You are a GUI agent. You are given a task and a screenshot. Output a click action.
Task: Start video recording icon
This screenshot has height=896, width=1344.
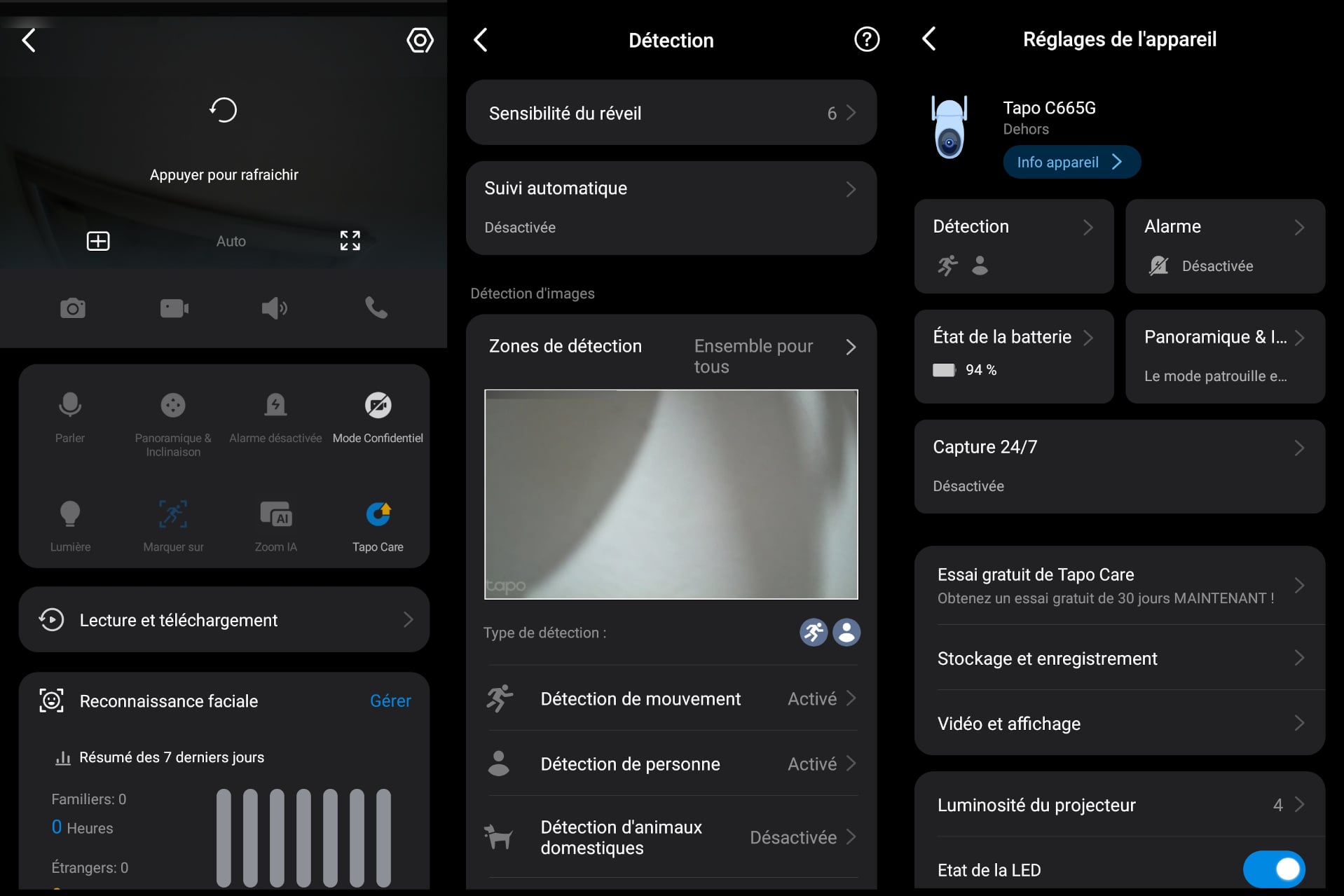[x=174, y=308]
